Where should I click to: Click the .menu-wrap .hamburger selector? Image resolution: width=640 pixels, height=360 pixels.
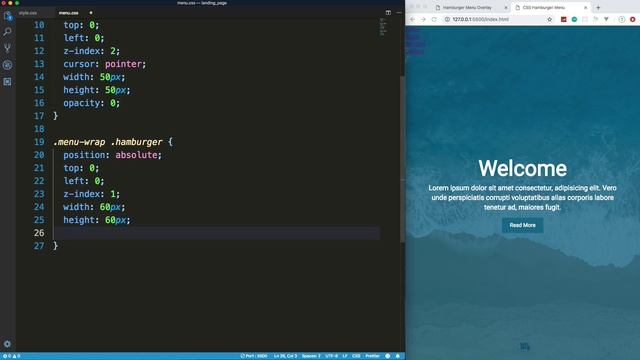click(108, 142)
